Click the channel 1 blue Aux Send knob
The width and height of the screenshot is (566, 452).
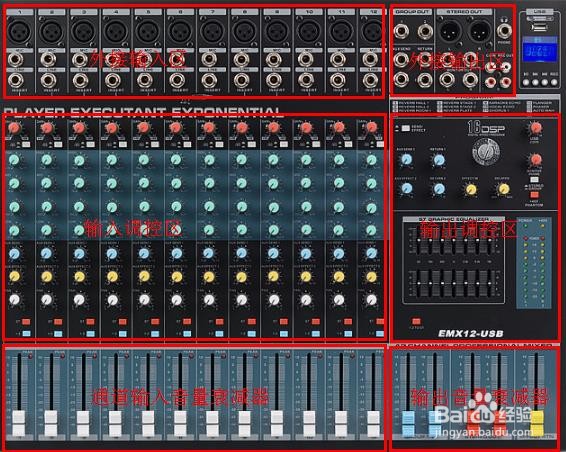pyautogui.click(x=14, y=254)
